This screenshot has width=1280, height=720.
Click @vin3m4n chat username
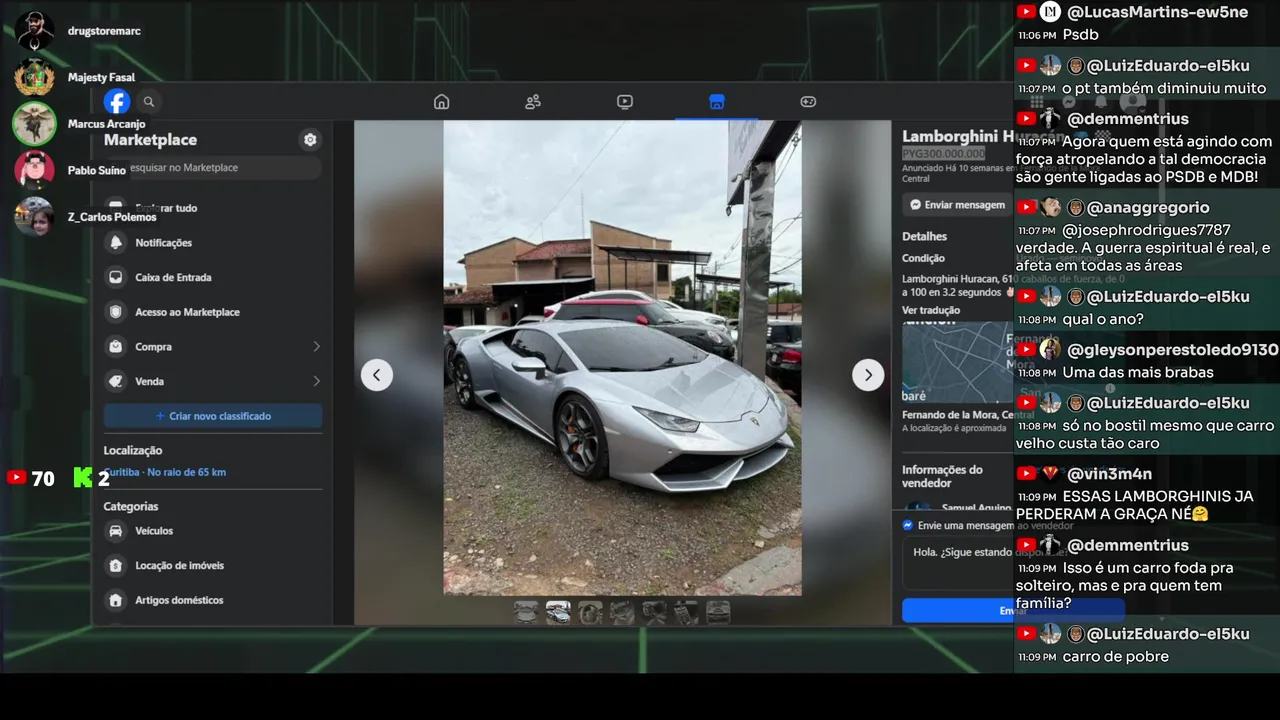[1109, 474]
